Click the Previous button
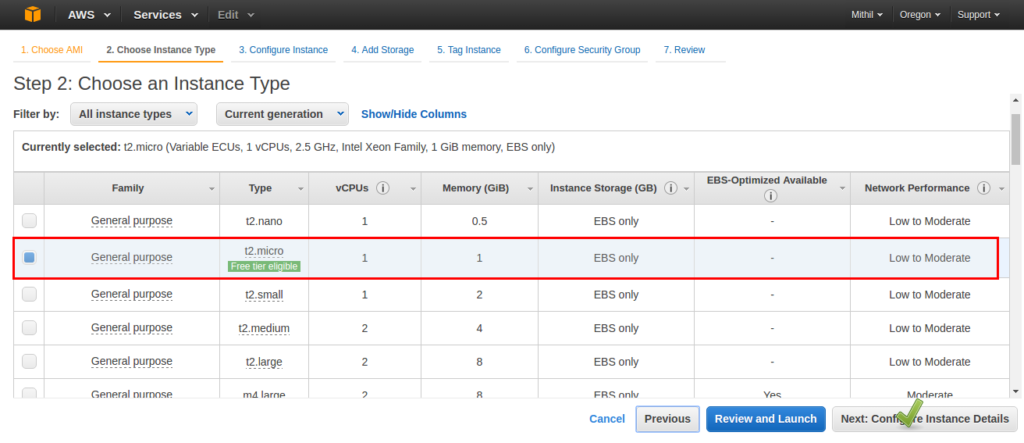 pos(667,419)
